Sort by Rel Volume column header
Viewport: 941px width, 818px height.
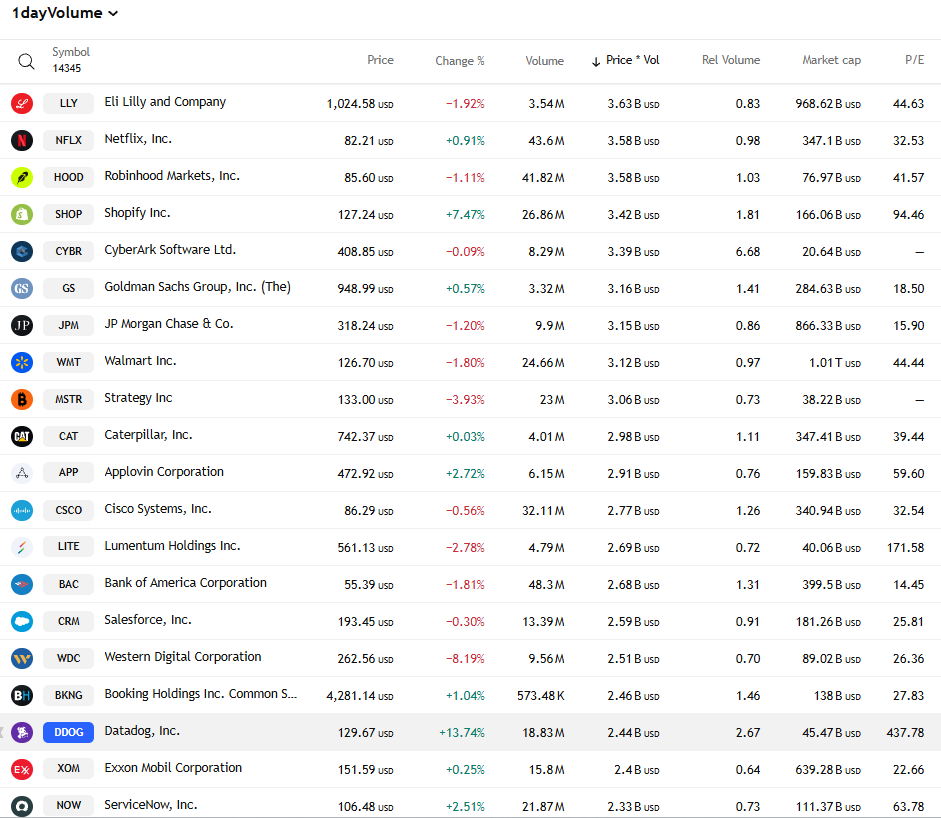[x=730, y=60]
